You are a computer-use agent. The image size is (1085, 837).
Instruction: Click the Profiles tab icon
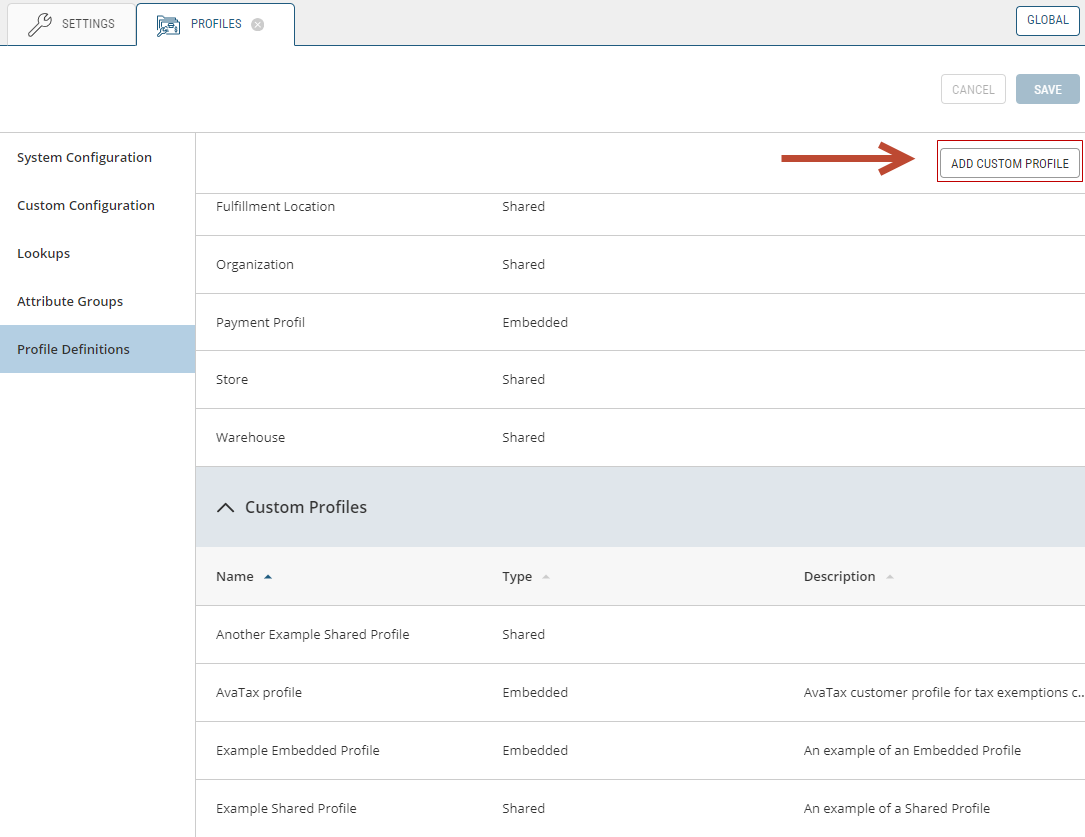pyautogui.click(x=168, y=25)
